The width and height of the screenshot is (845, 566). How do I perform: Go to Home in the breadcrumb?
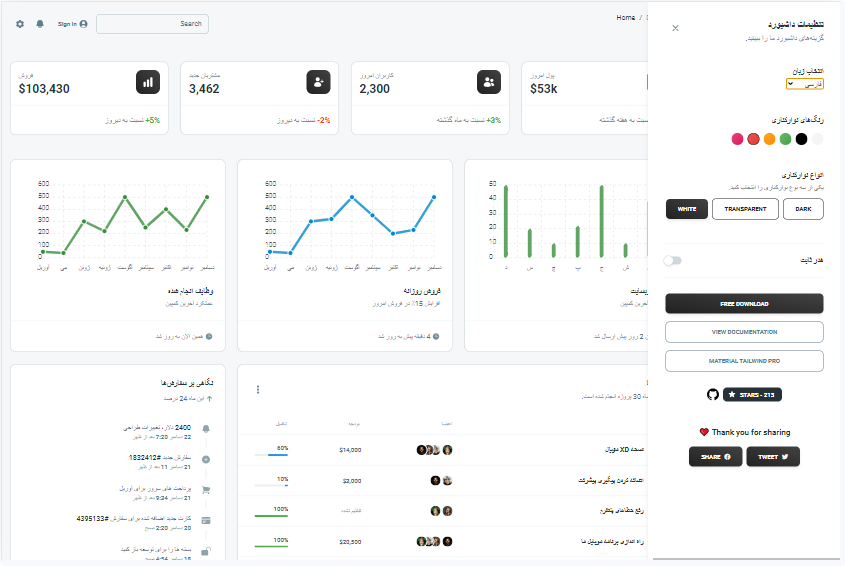pos(626,18)
